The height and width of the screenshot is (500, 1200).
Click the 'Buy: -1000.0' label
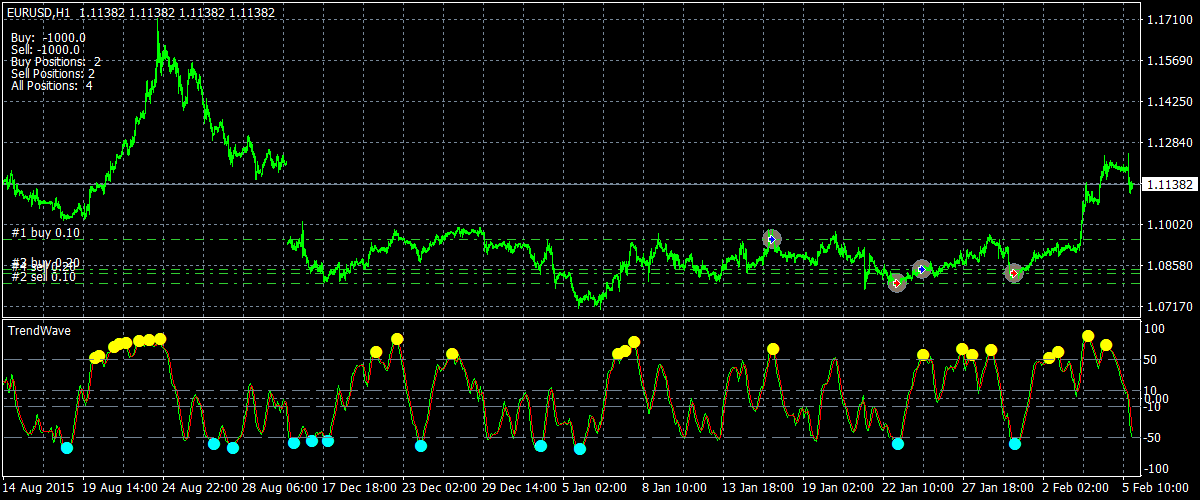click(x=48, y=37)
